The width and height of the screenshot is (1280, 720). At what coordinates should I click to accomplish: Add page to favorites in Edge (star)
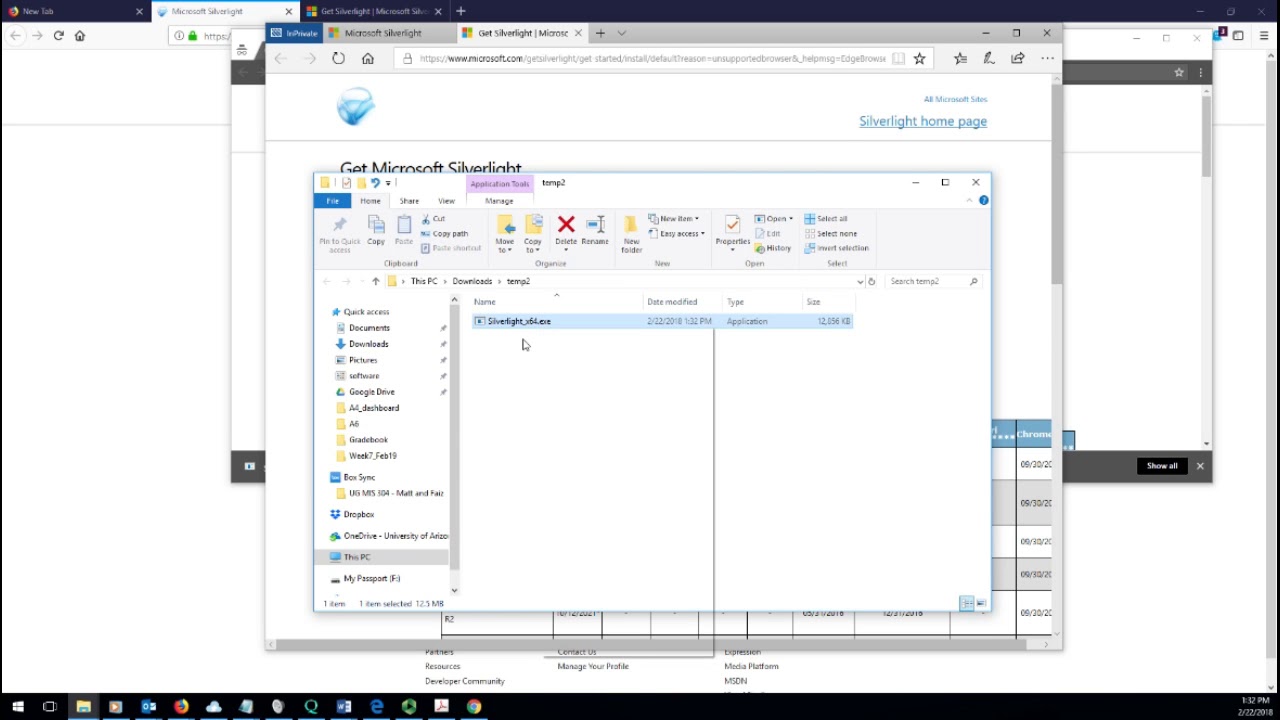[x=920, y=59]
